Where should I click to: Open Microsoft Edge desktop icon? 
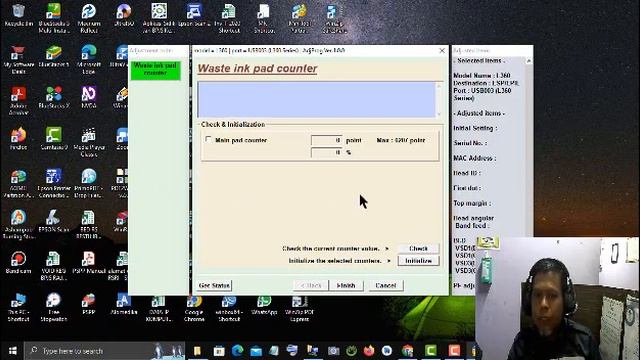pos(89,60)
